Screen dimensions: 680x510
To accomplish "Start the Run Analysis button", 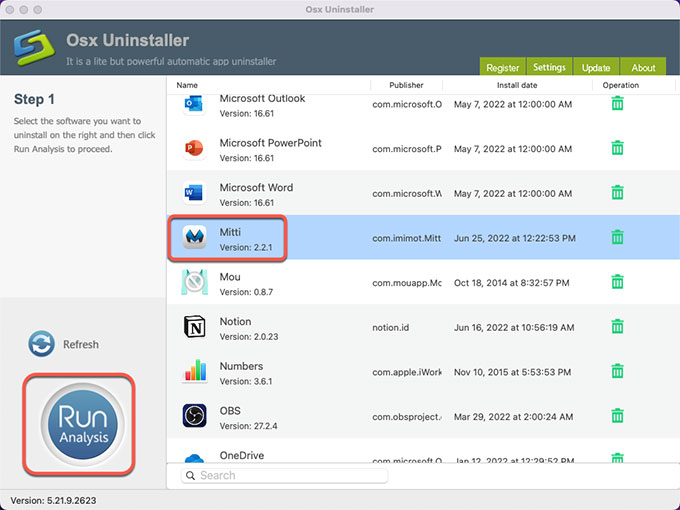I will [x=79, y=424].
